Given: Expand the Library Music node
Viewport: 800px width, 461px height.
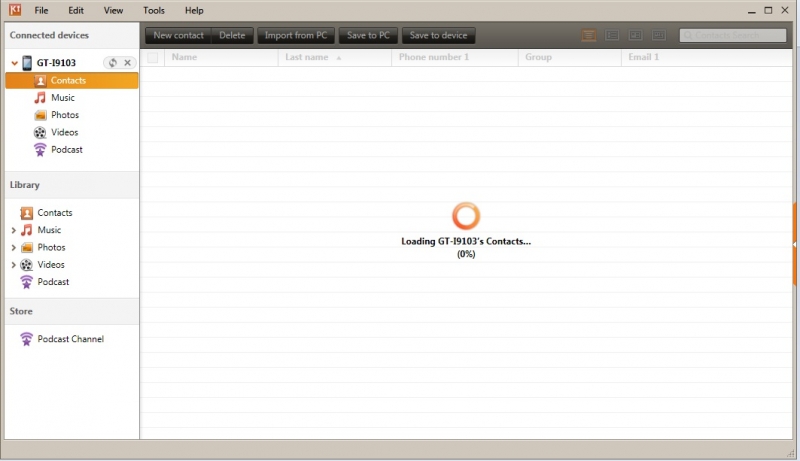Looking at the screenshot, I should point(14,231).
